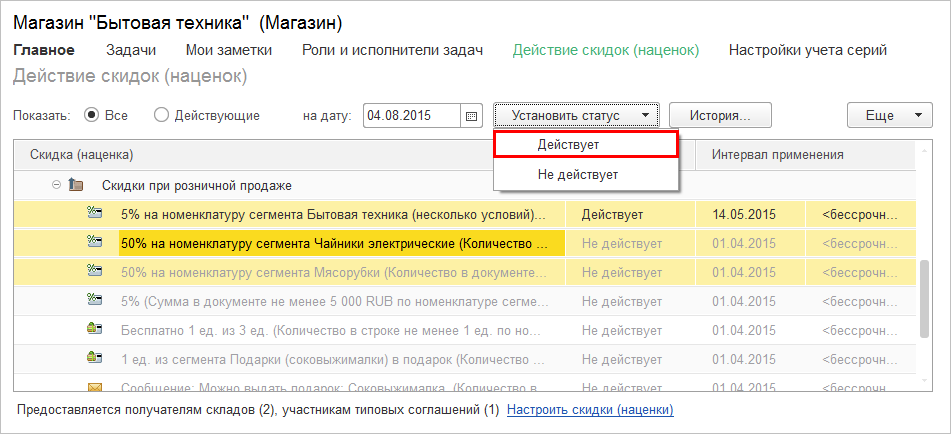951x434 pixels.
Task: Click discount icon of 5% Бытовая техника row
Action: click(x=96, y=214)
